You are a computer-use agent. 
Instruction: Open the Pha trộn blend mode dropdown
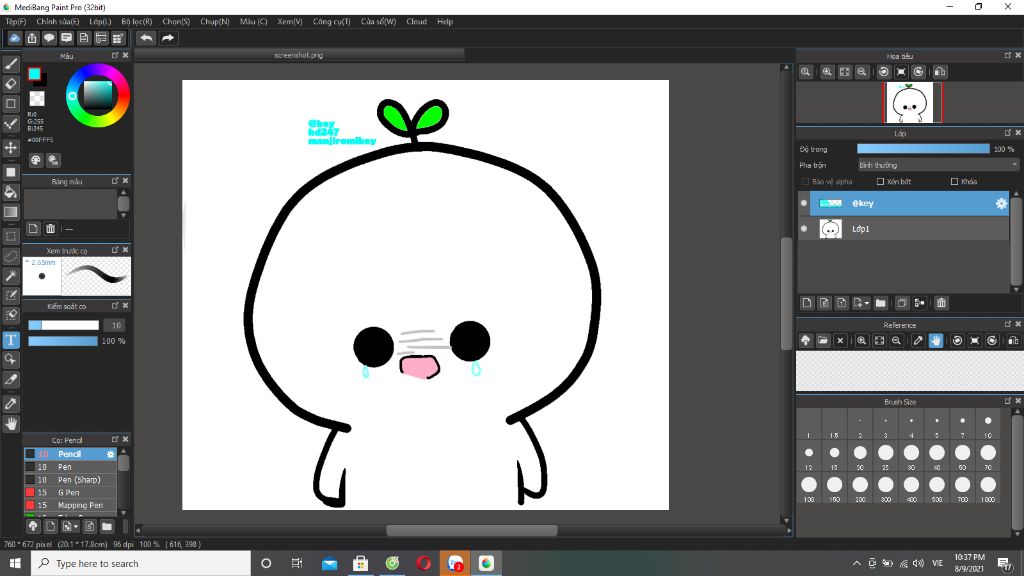point(937,165)
